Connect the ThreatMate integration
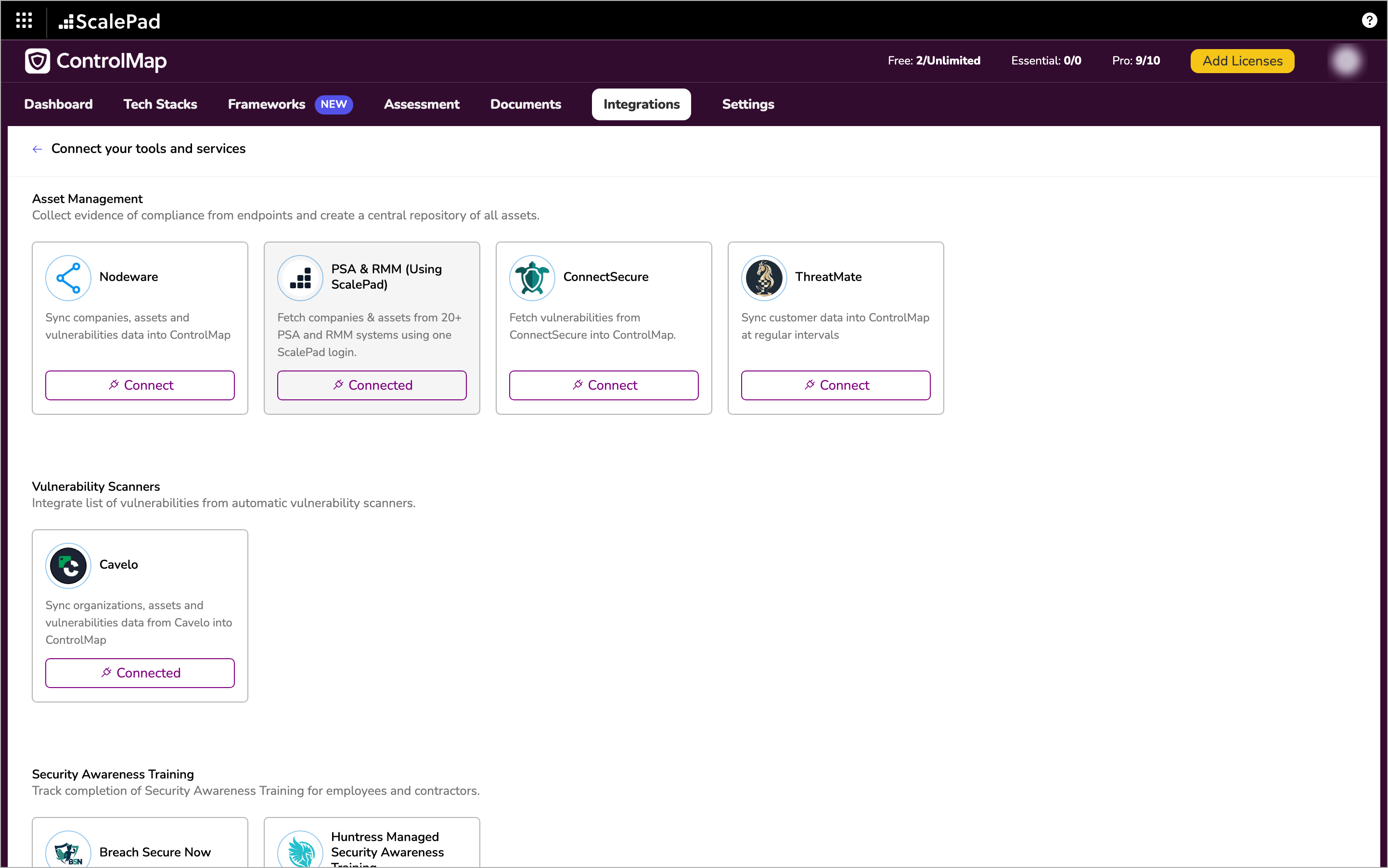The height and width of the screenshot is (868, 1388). [x=836, y=385]
